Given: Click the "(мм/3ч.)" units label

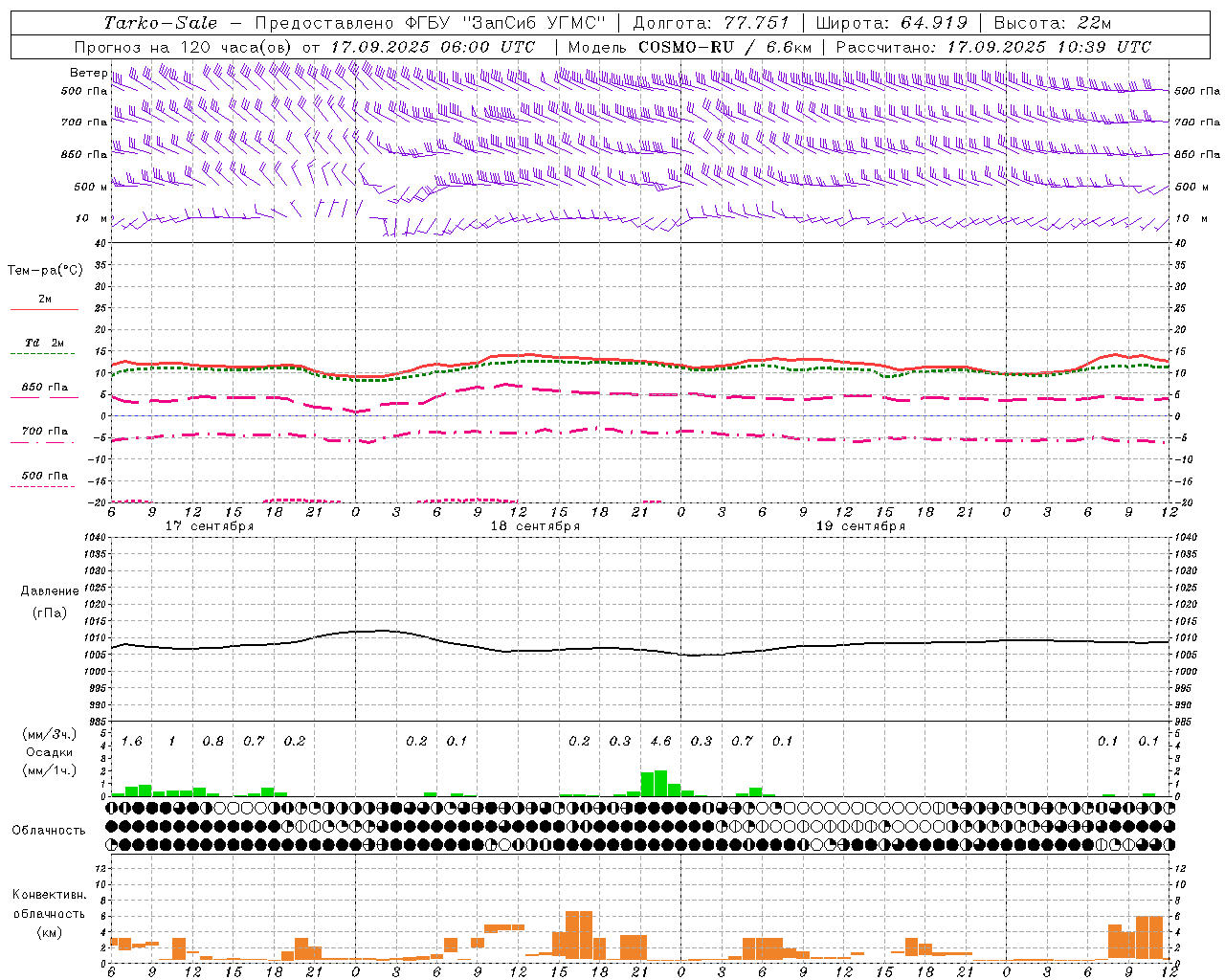Looking at the screenshot, I should click(50, 734).
